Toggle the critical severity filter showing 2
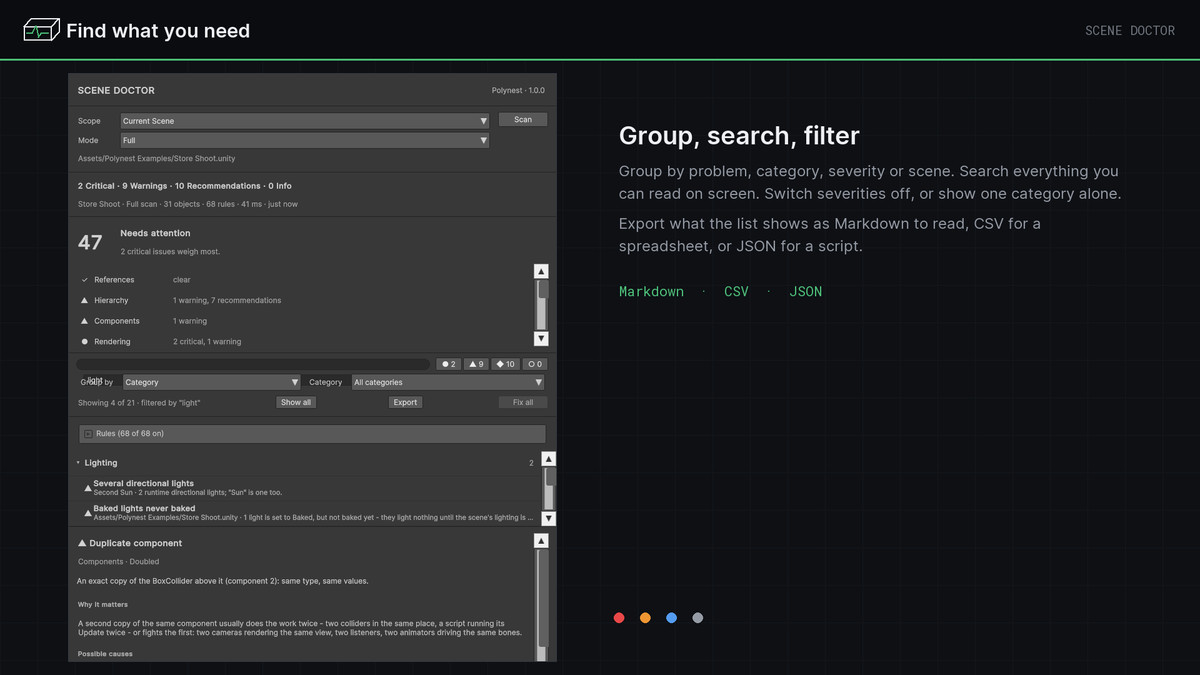Viewport: 1200px width, 675px height. click(449, 364)
